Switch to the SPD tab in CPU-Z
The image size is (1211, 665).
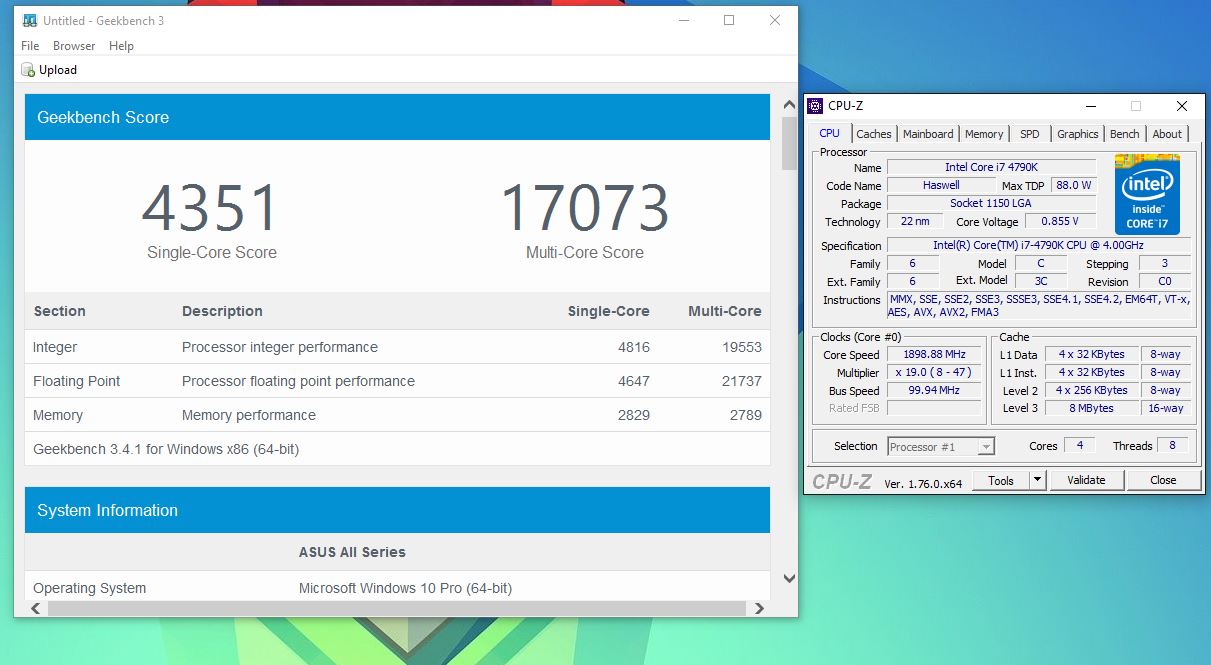click(x=1029, y=134)
